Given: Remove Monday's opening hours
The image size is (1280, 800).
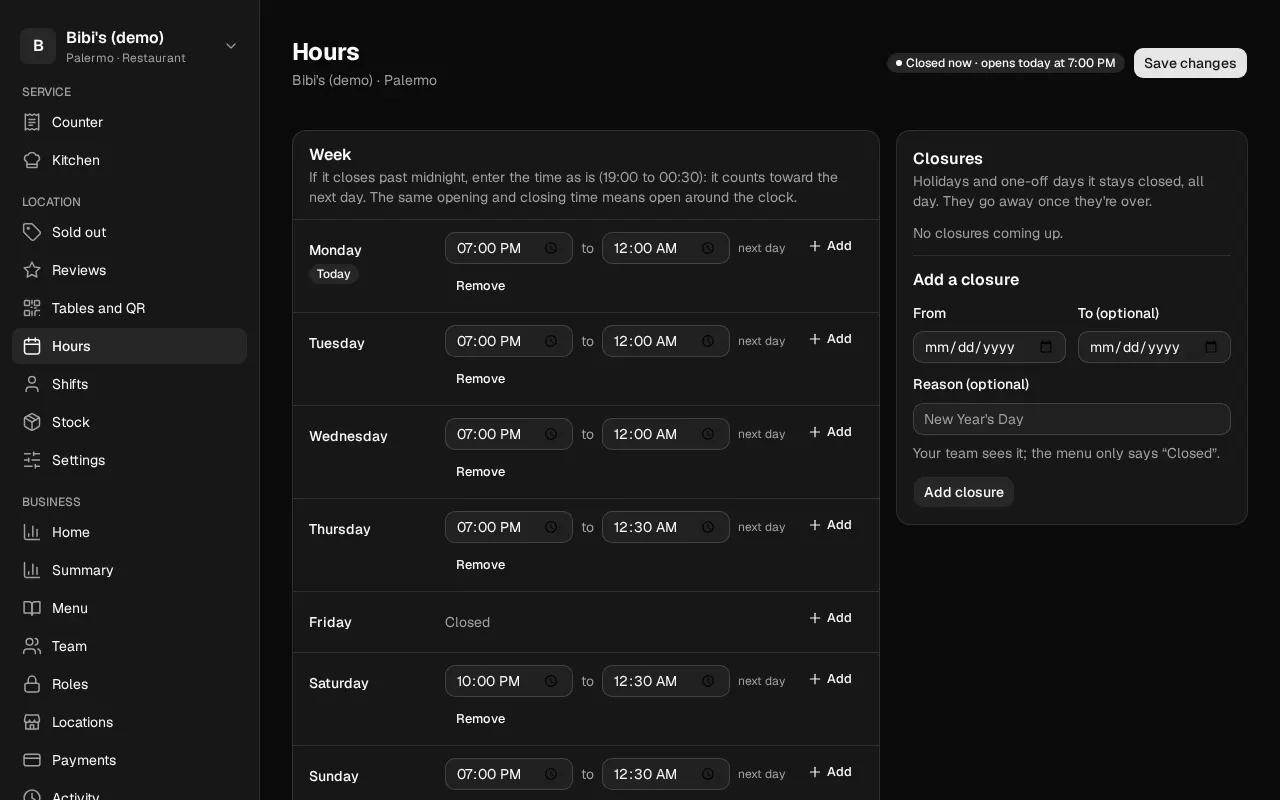Looking at the screenshot, I should click(x=480, y=286).
